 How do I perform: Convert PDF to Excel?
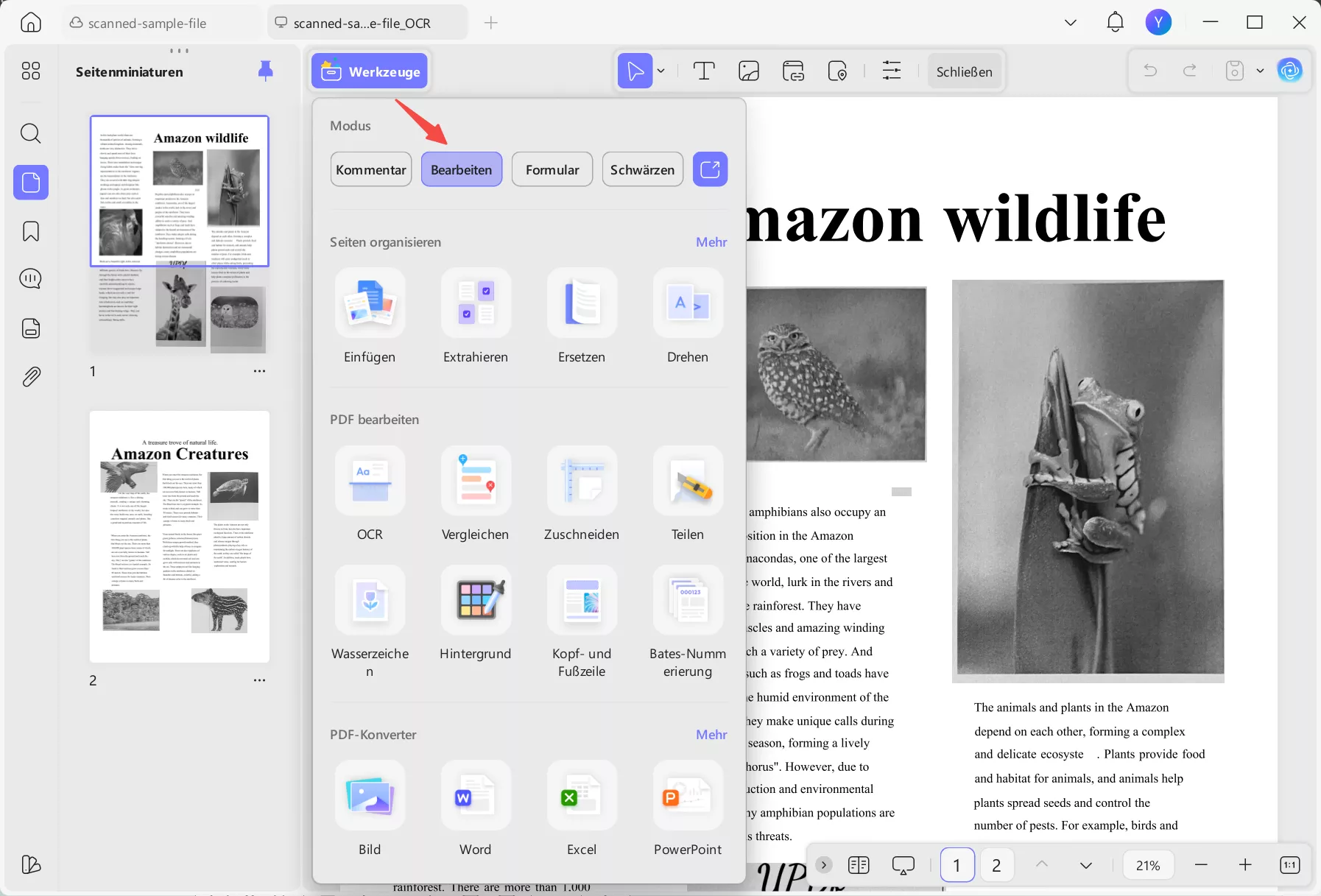point(582,809)
